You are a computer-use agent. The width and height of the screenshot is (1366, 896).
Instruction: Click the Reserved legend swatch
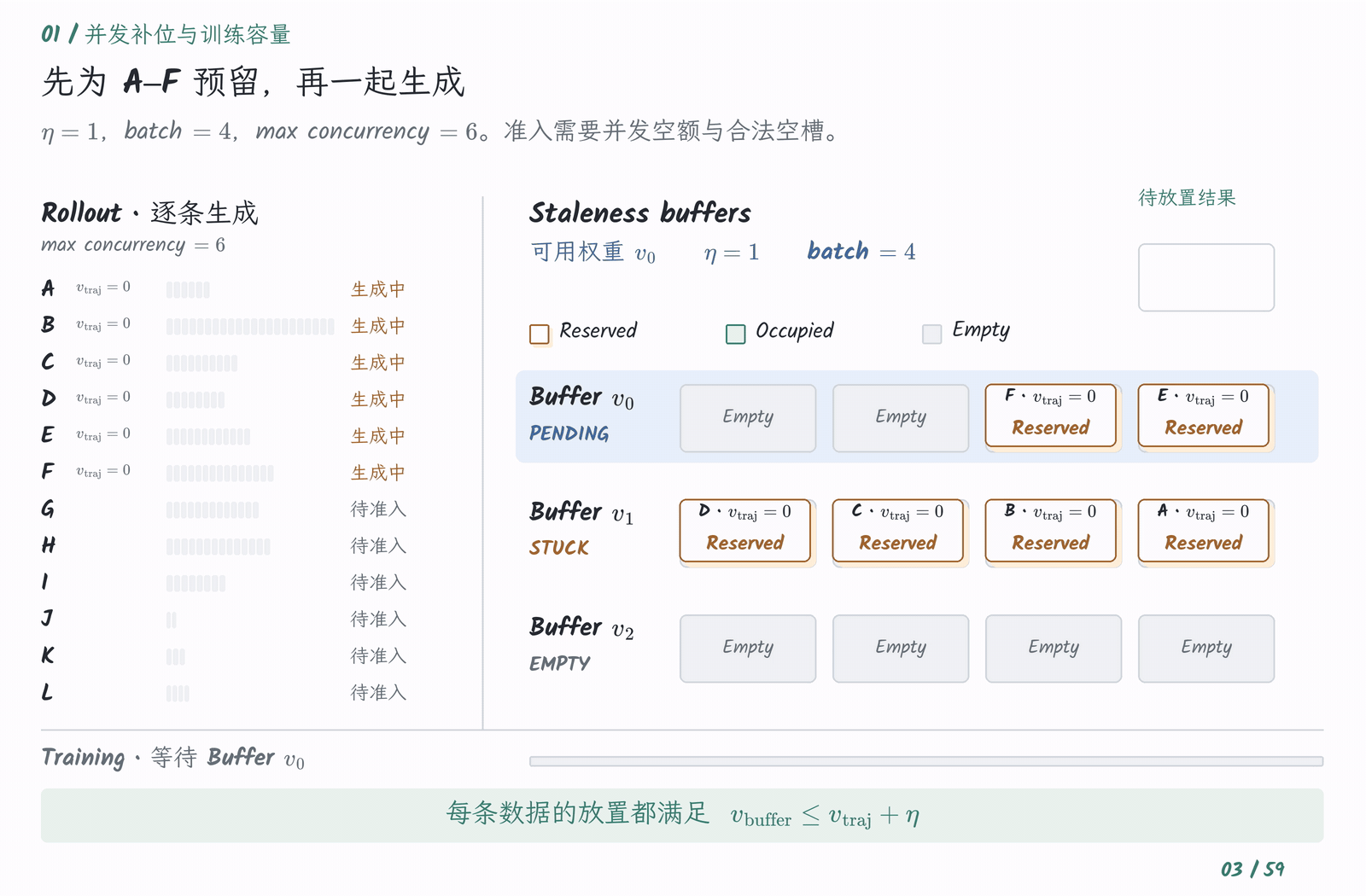pyautogui.click(x=540, y=334)
